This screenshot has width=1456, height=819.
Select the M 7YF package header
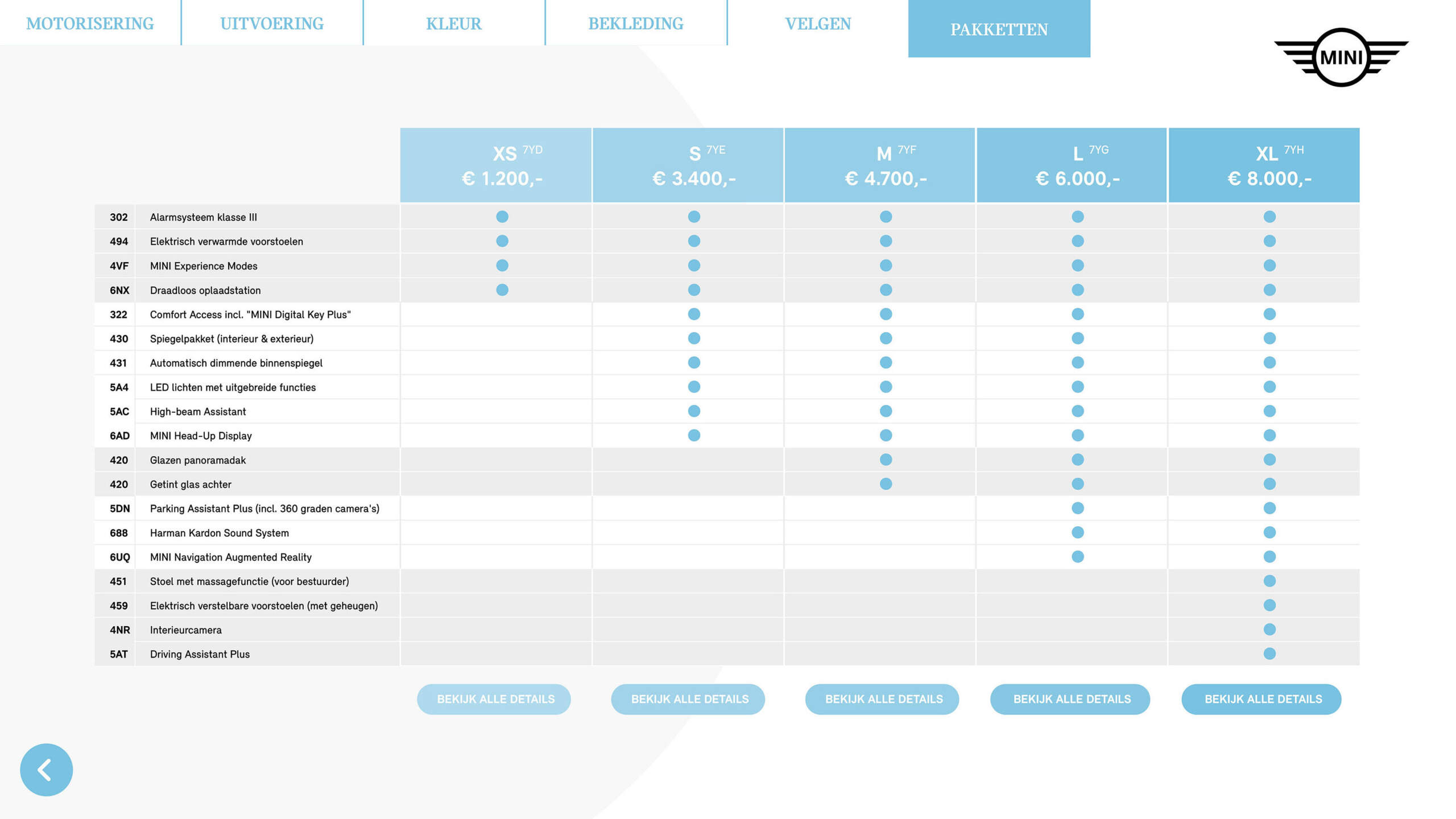click(x=880, y=165)
